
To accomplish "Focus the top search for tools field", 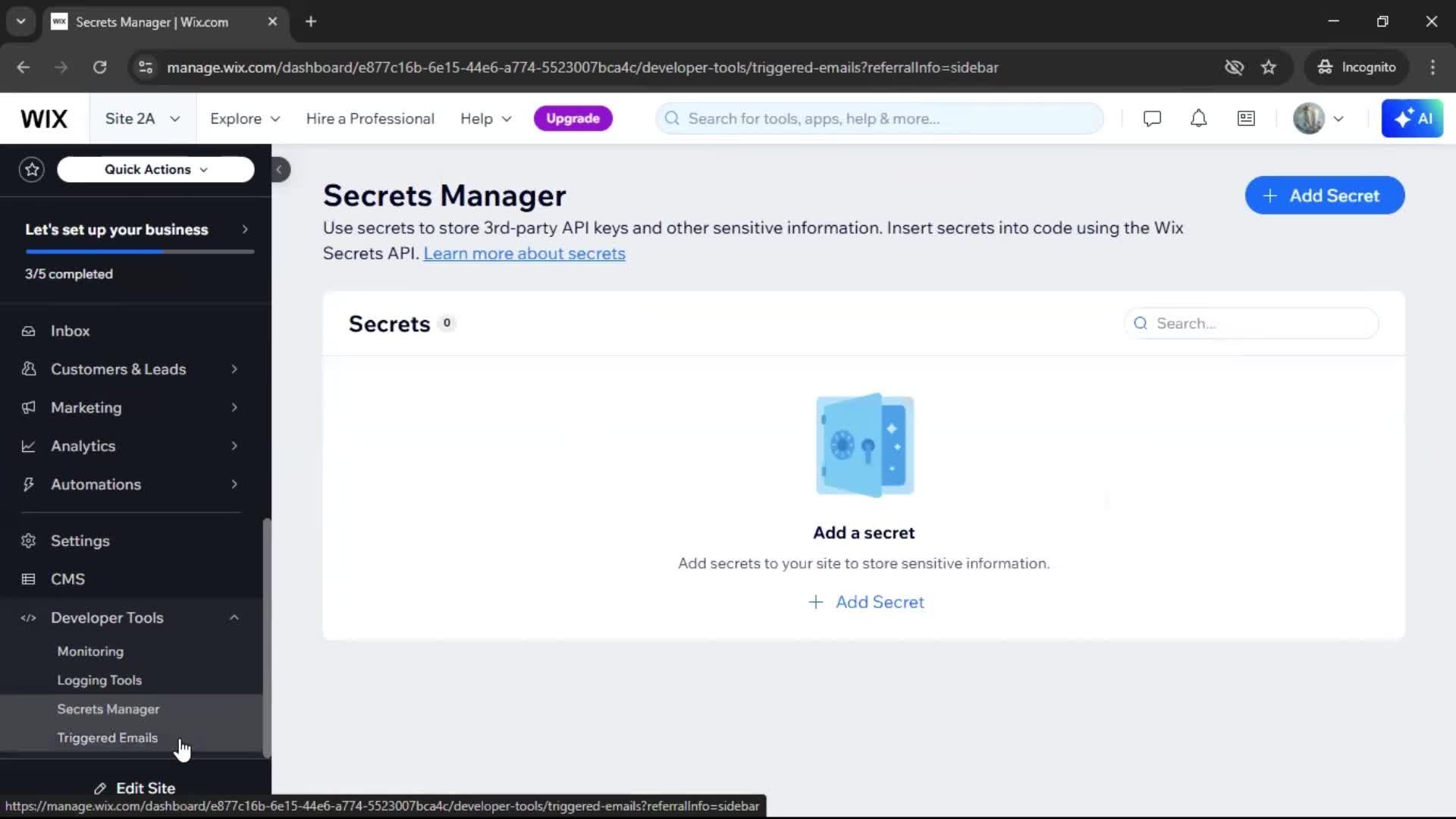I will point(880,118).
